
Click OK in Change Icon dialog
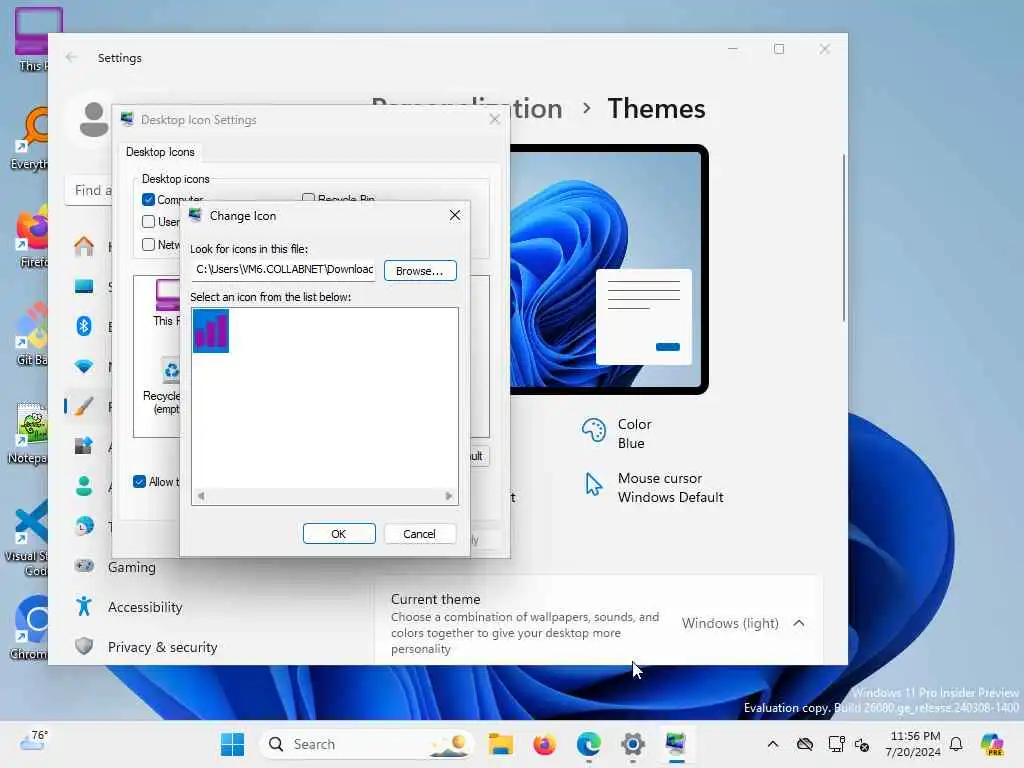coord(339,534)
